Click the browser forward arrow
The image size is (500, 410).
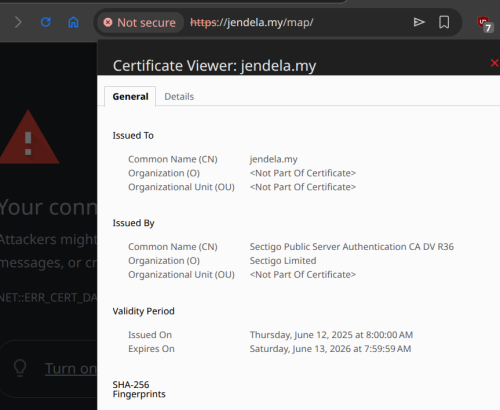pos(18,23)
